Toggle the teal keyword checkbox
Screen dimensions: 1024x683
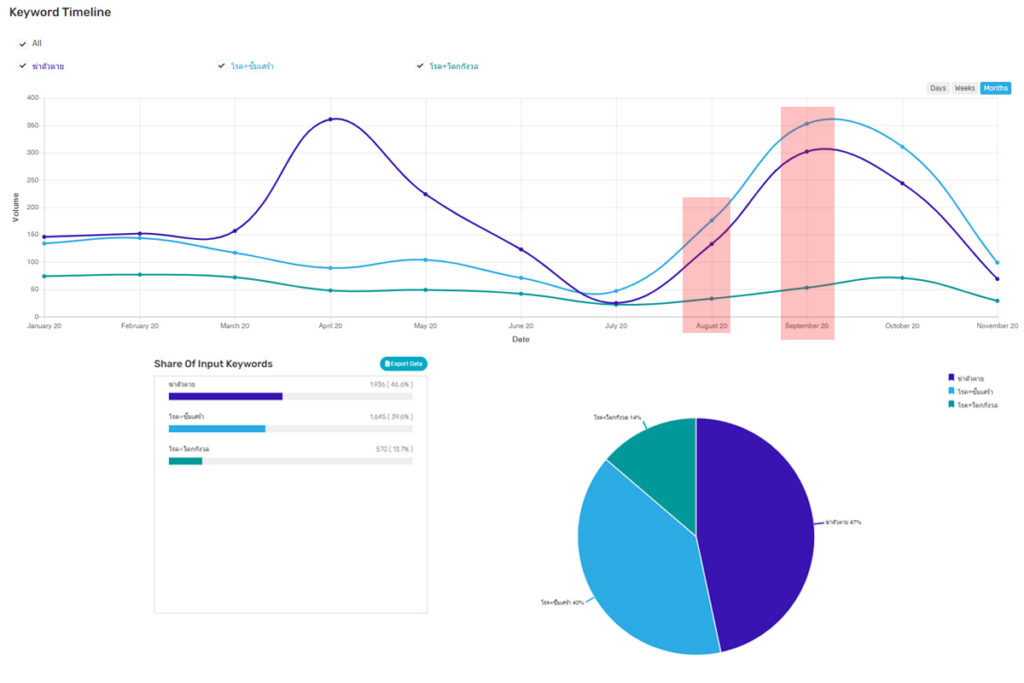point(420,66)
